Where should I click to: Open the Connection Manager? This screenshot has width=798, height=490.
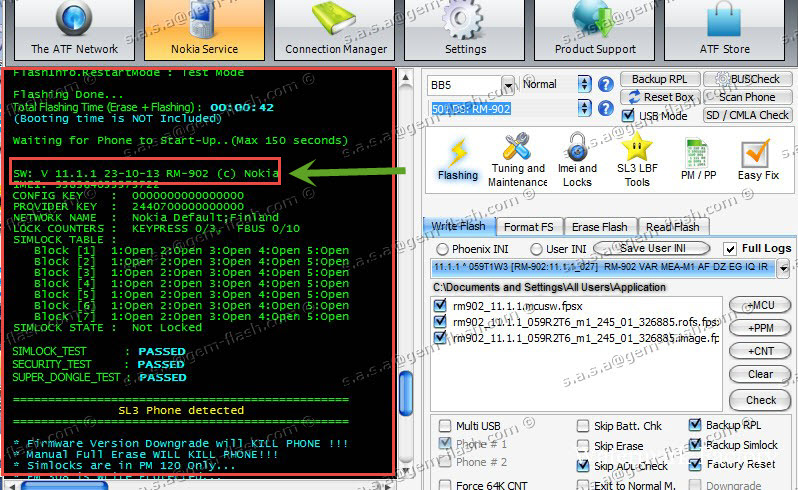click(x=335, y=30)
